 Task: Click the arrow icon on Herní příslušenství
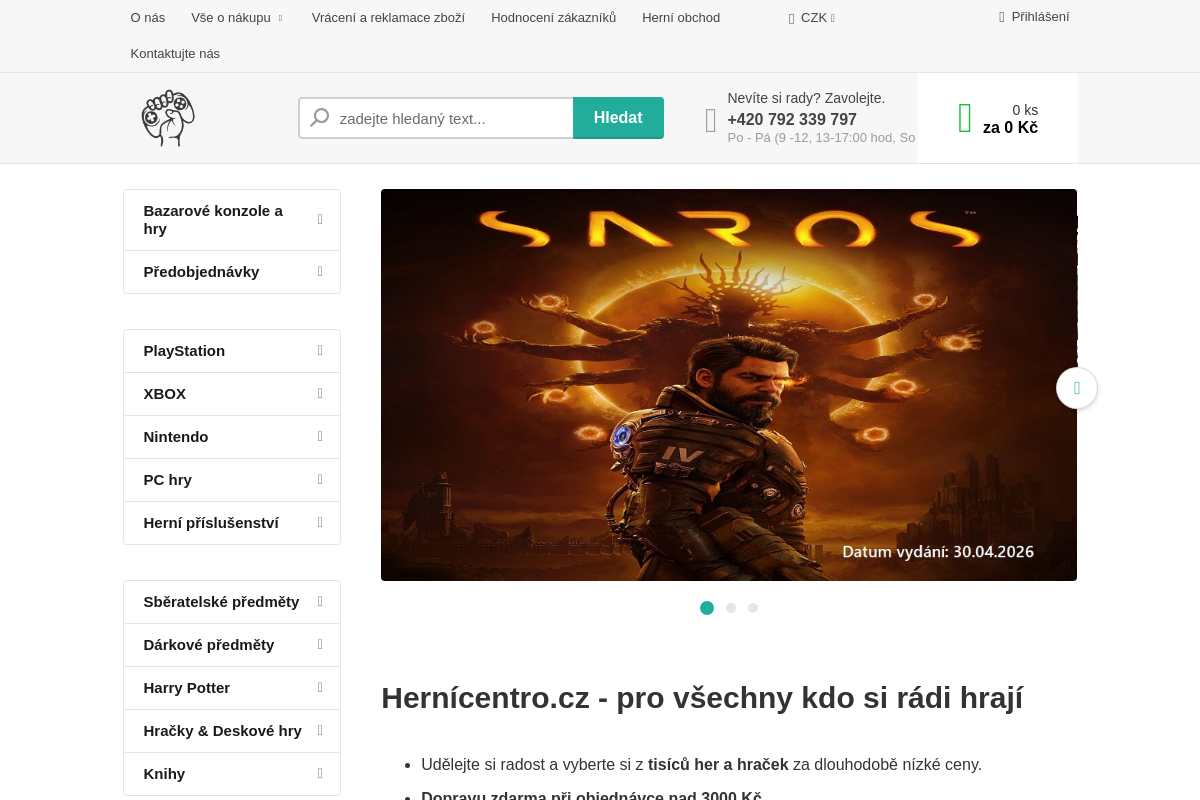coord(319,522)
